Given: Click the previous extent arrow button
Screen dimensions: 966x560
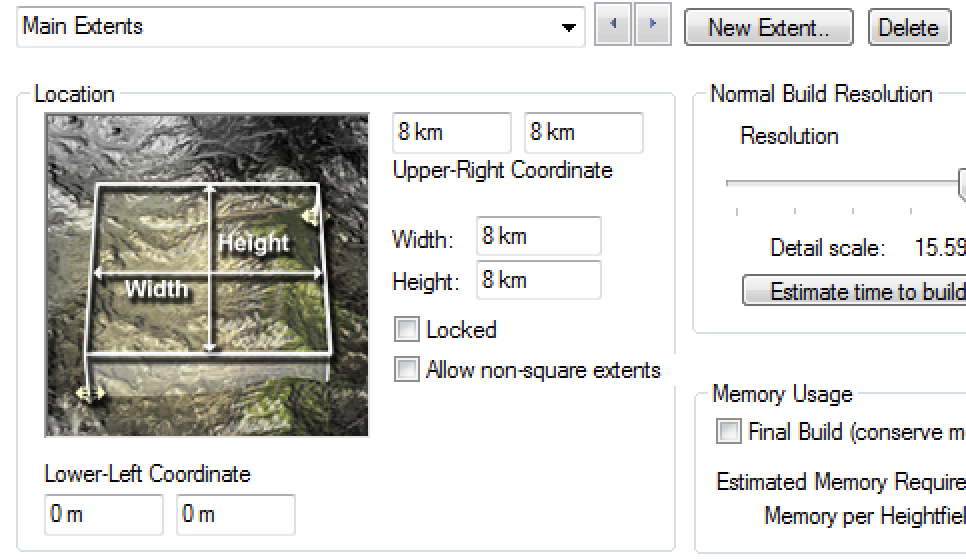Looking at the screenshot, I should [613, 24].
